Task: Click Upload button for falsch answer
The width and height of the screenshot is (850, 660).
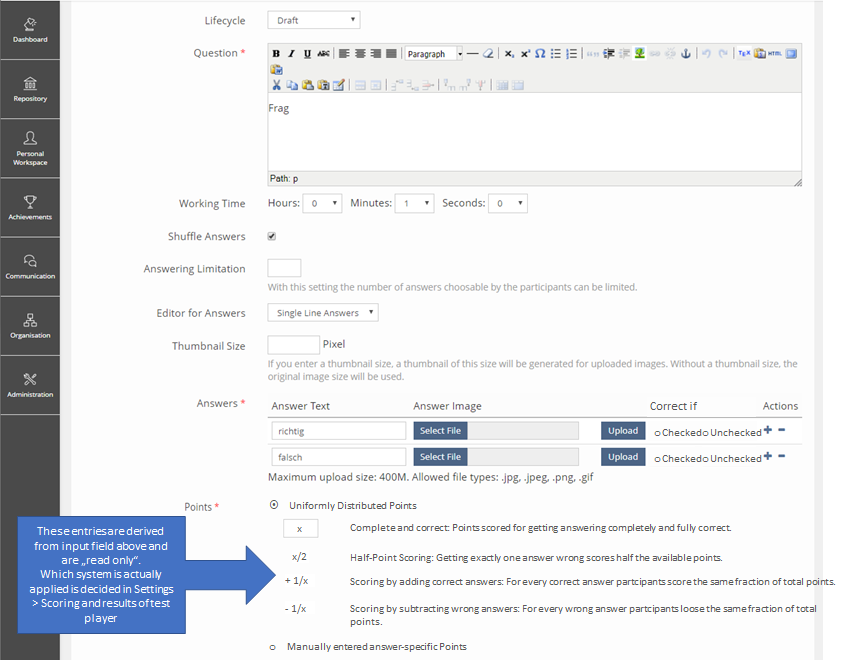Action: point(622,457)
